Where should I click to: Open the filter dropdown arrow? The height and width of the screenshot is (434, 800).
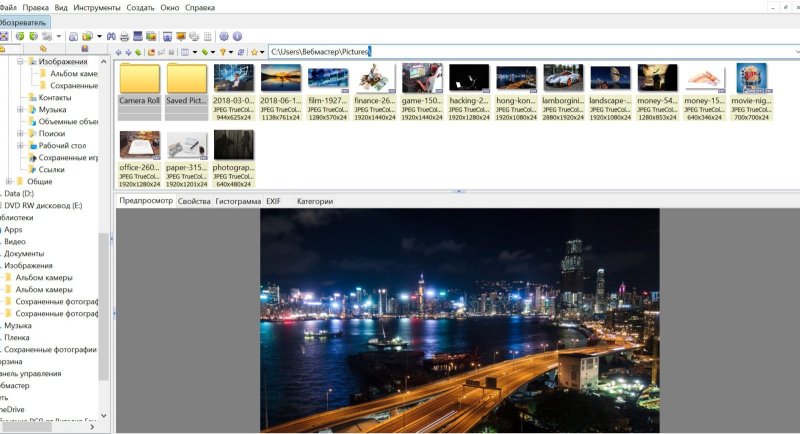point(231,52)
